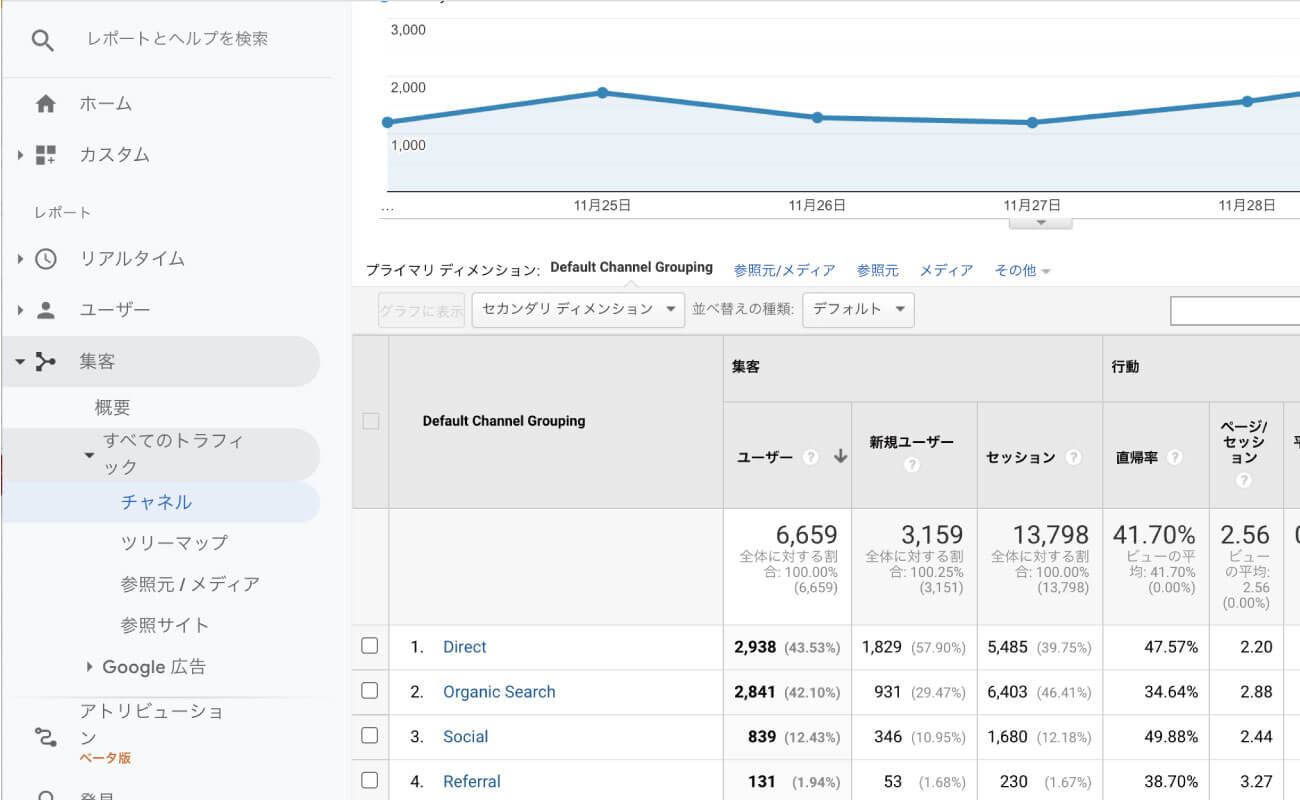This screenshot has height=800, width=1300.
Task: Open the Social channel link
Action: click(x=466, y=737)
